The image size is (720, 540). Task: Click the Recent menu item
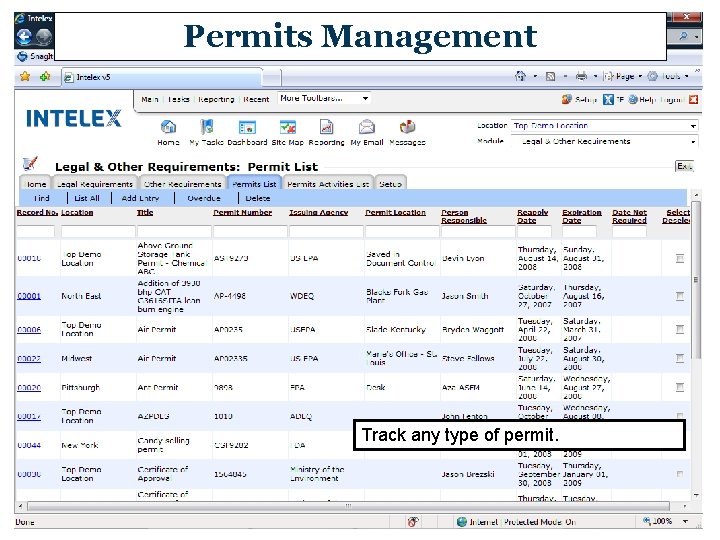(x=256, y=99)
